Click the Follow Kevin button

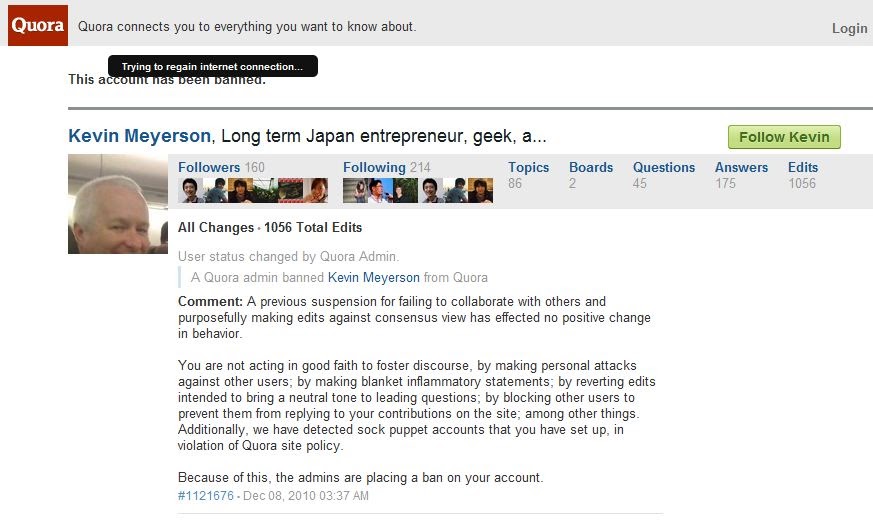[x=784, y=137]
